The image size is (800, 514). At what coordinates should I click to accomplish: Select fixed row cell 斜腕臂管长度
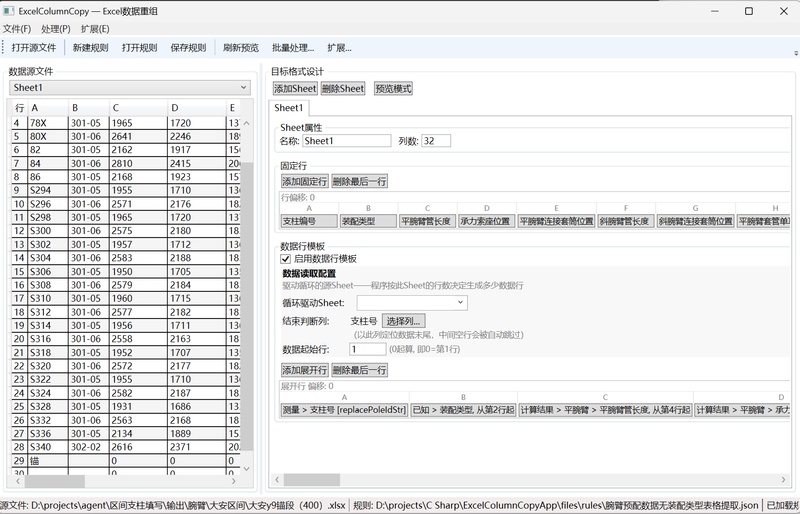coord(626,221)
